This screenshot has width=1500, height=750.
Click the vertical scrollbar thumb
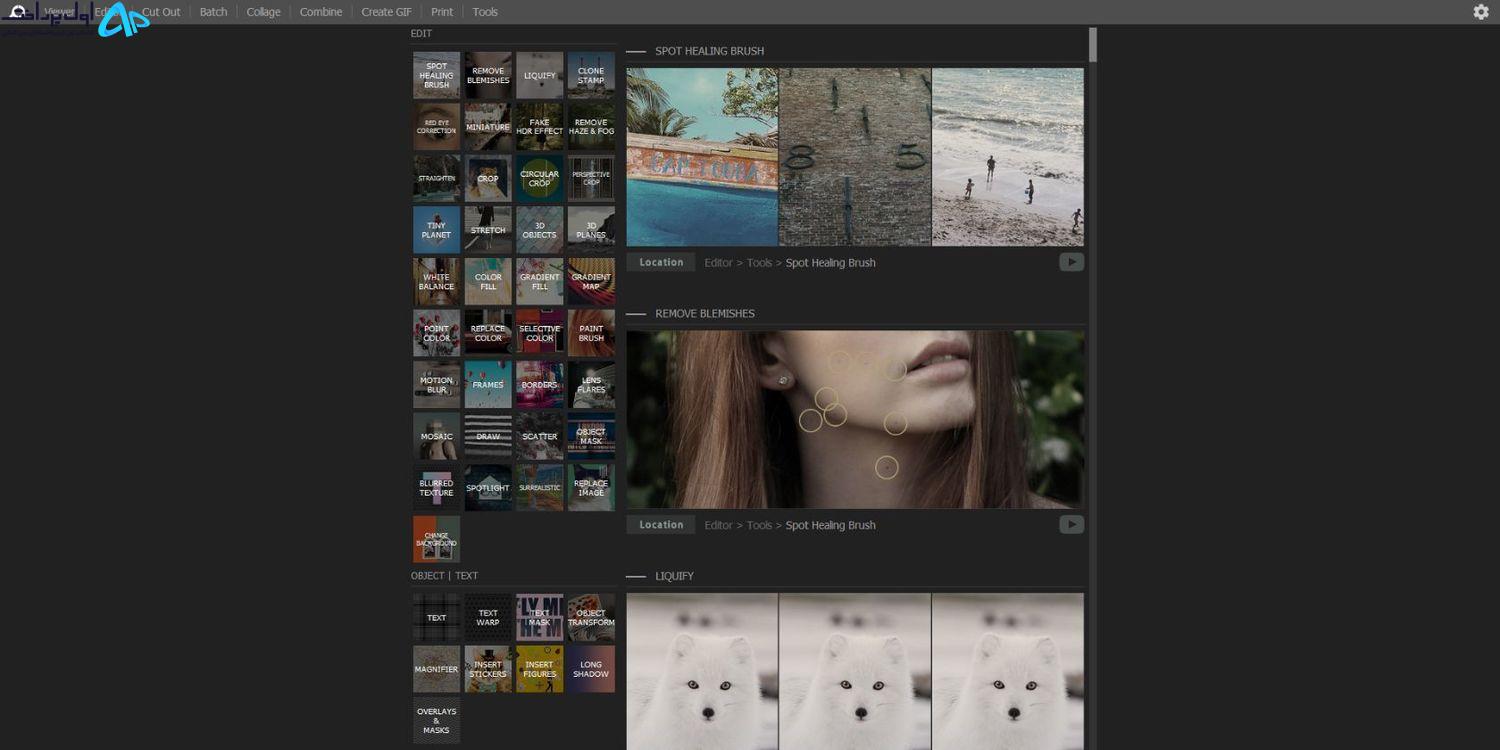click(1093, 45)
